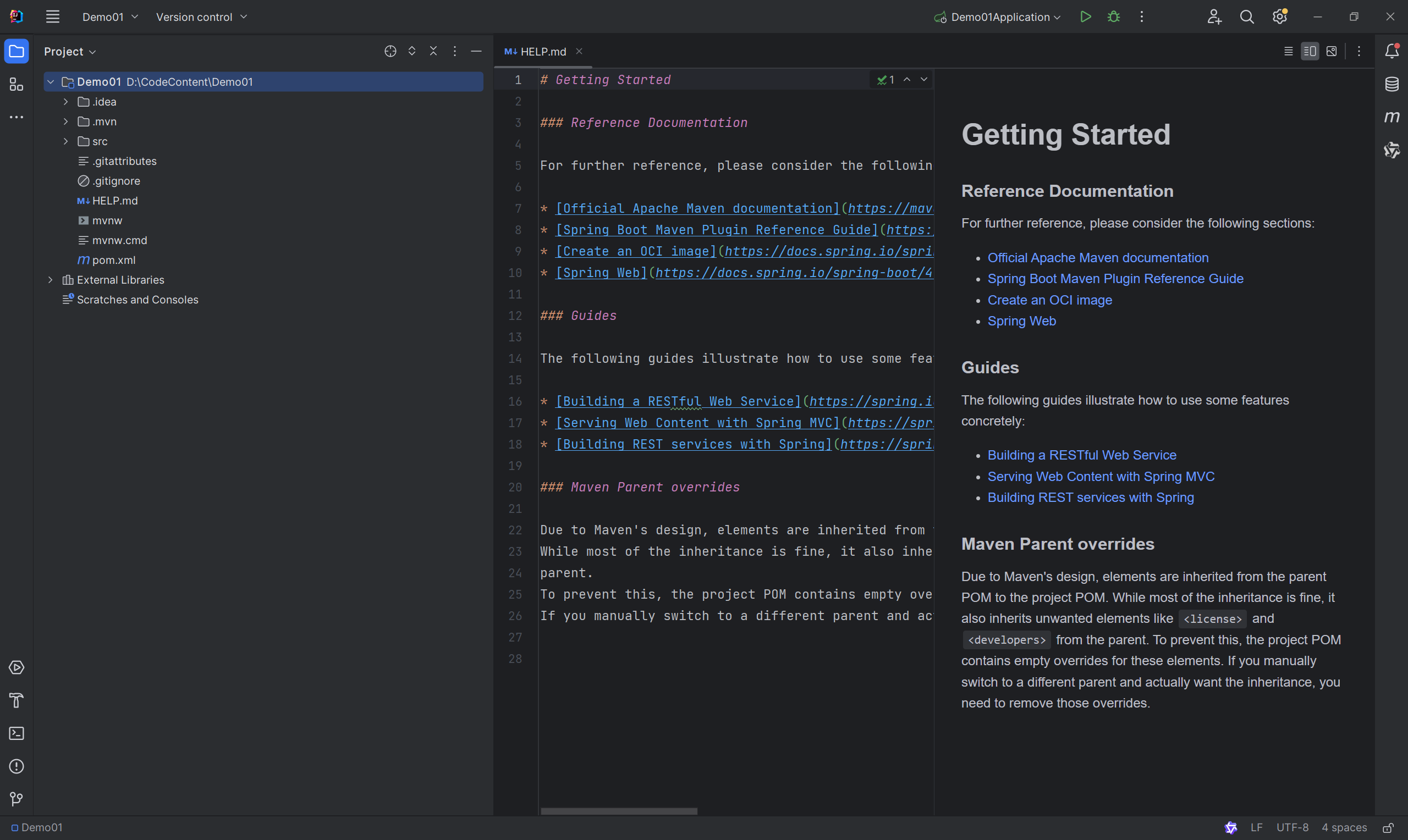Switch to Preview only view mode
Viewport: 1408px width, 840px height.
(1332, 52)
